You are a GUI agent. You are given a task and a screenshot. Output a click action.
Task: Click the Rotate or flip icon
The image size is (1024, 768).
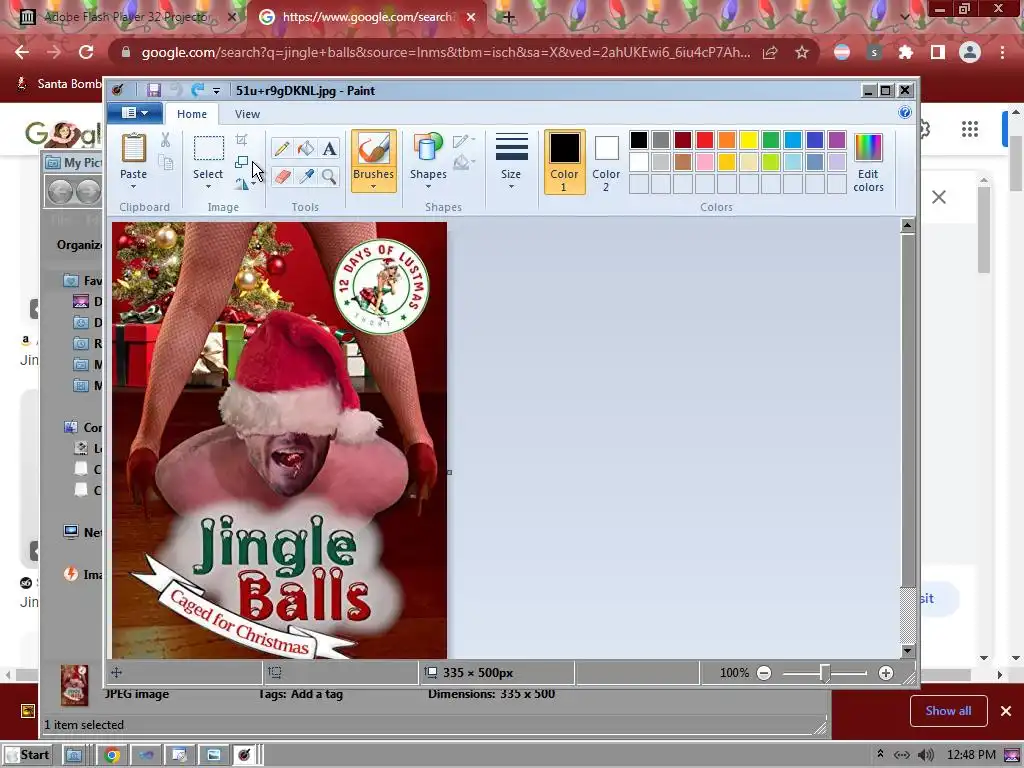pos(242,184)
